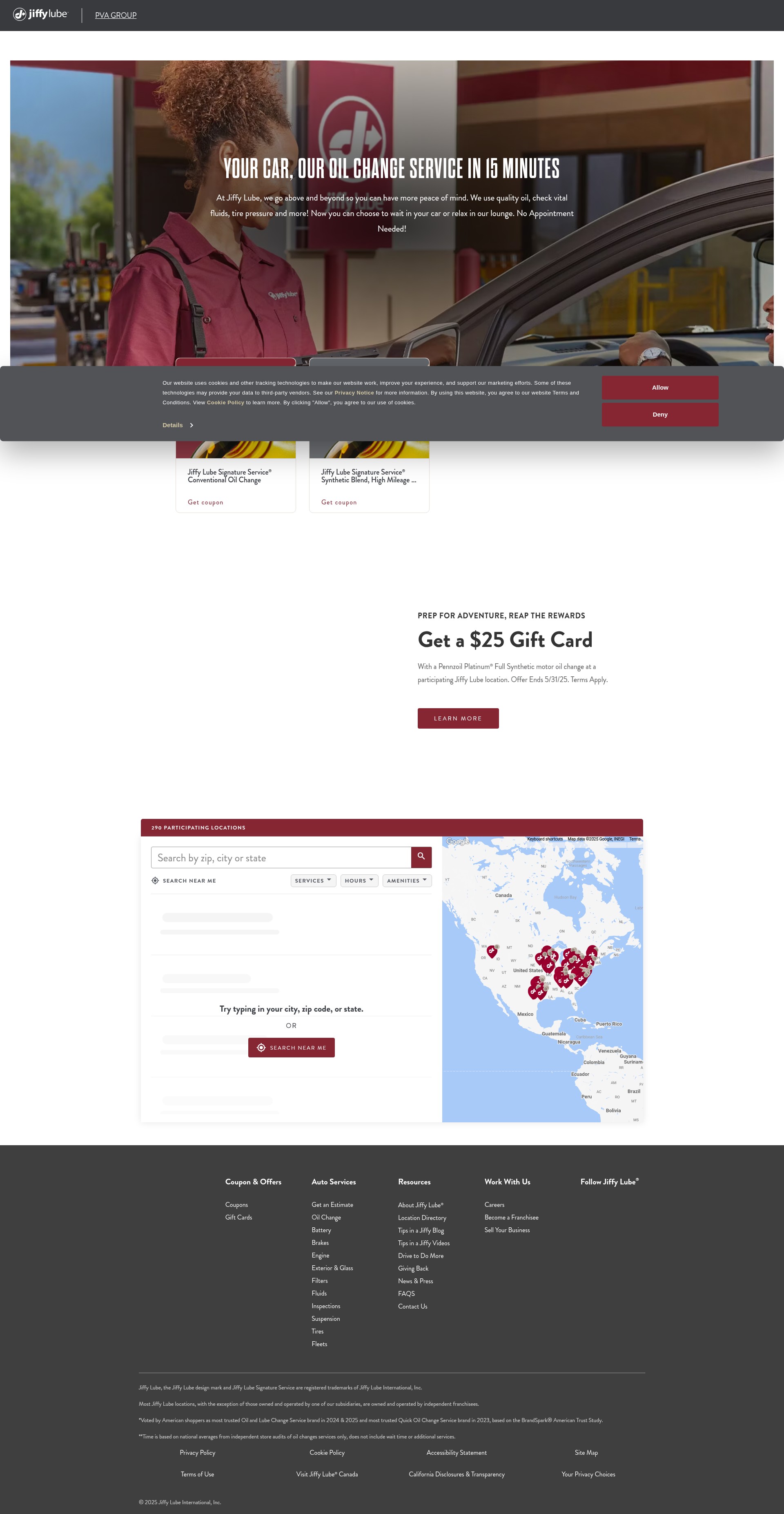Open Brakes footer link
This screenshot has width=784, height=1514.
320,1242
